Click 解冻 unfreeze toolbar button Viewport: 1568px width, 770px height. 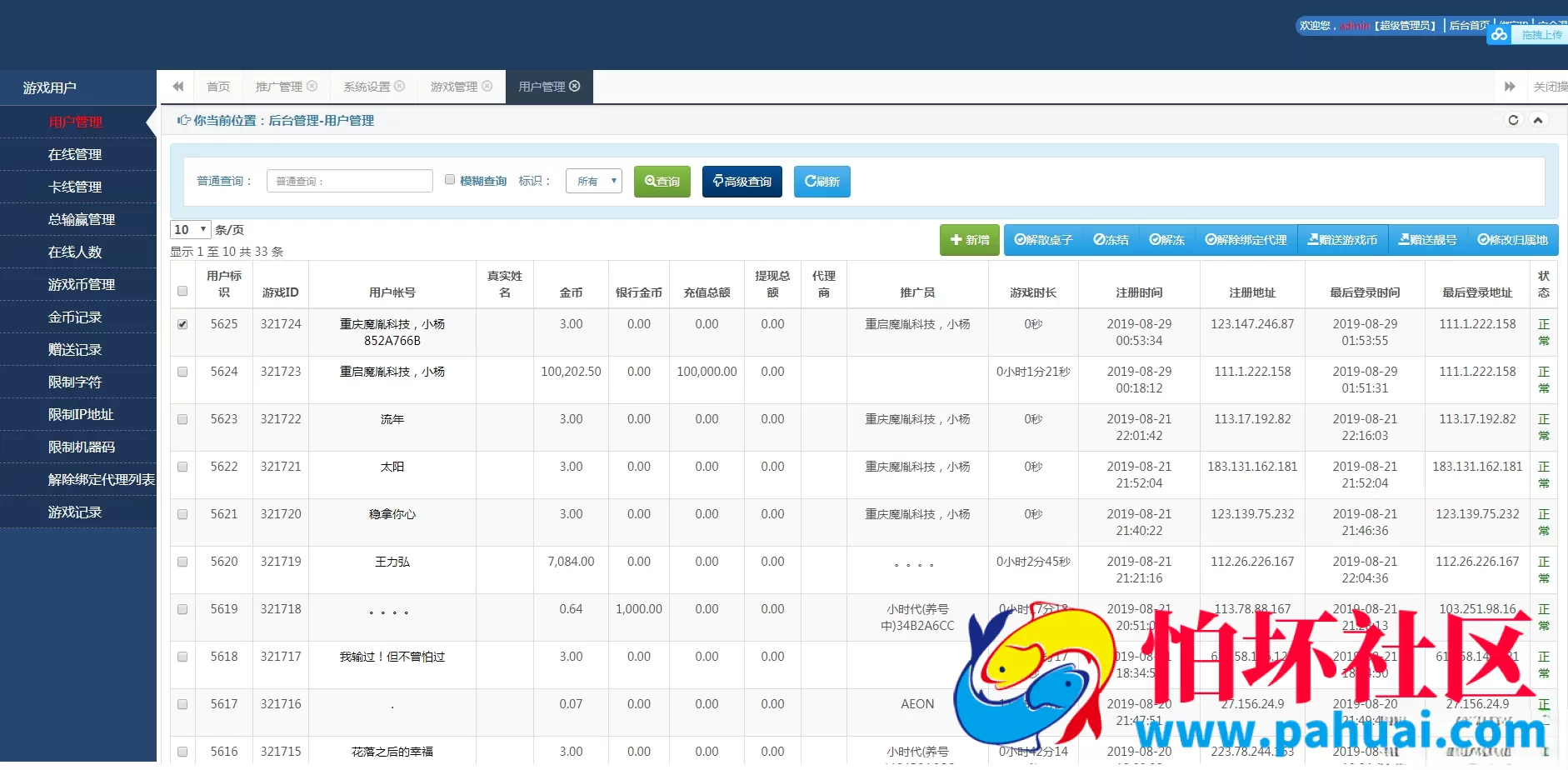(1166, 240)
